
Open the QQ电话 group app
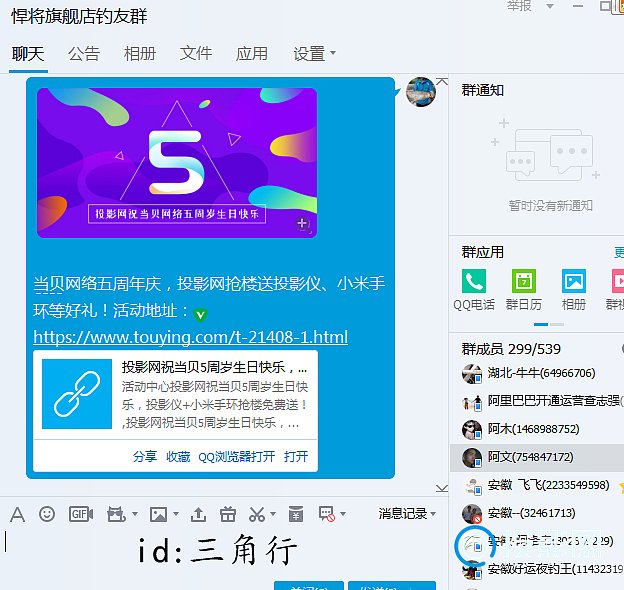[474, 281]
